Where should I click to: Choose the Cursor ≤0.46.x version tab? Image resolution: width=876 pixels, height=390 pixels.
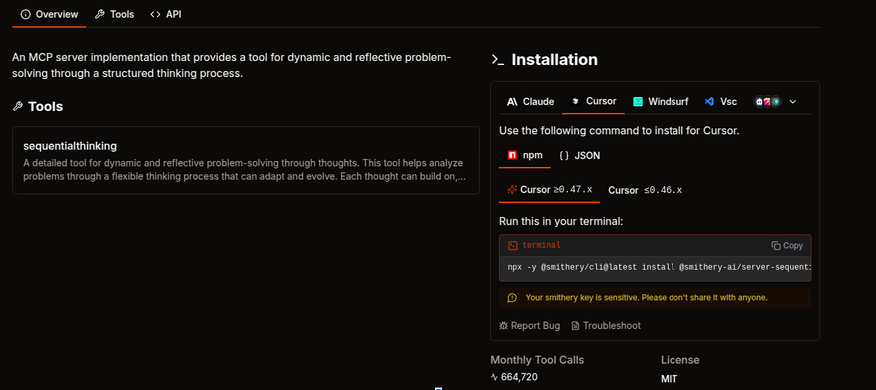click(x=645, y=191)
